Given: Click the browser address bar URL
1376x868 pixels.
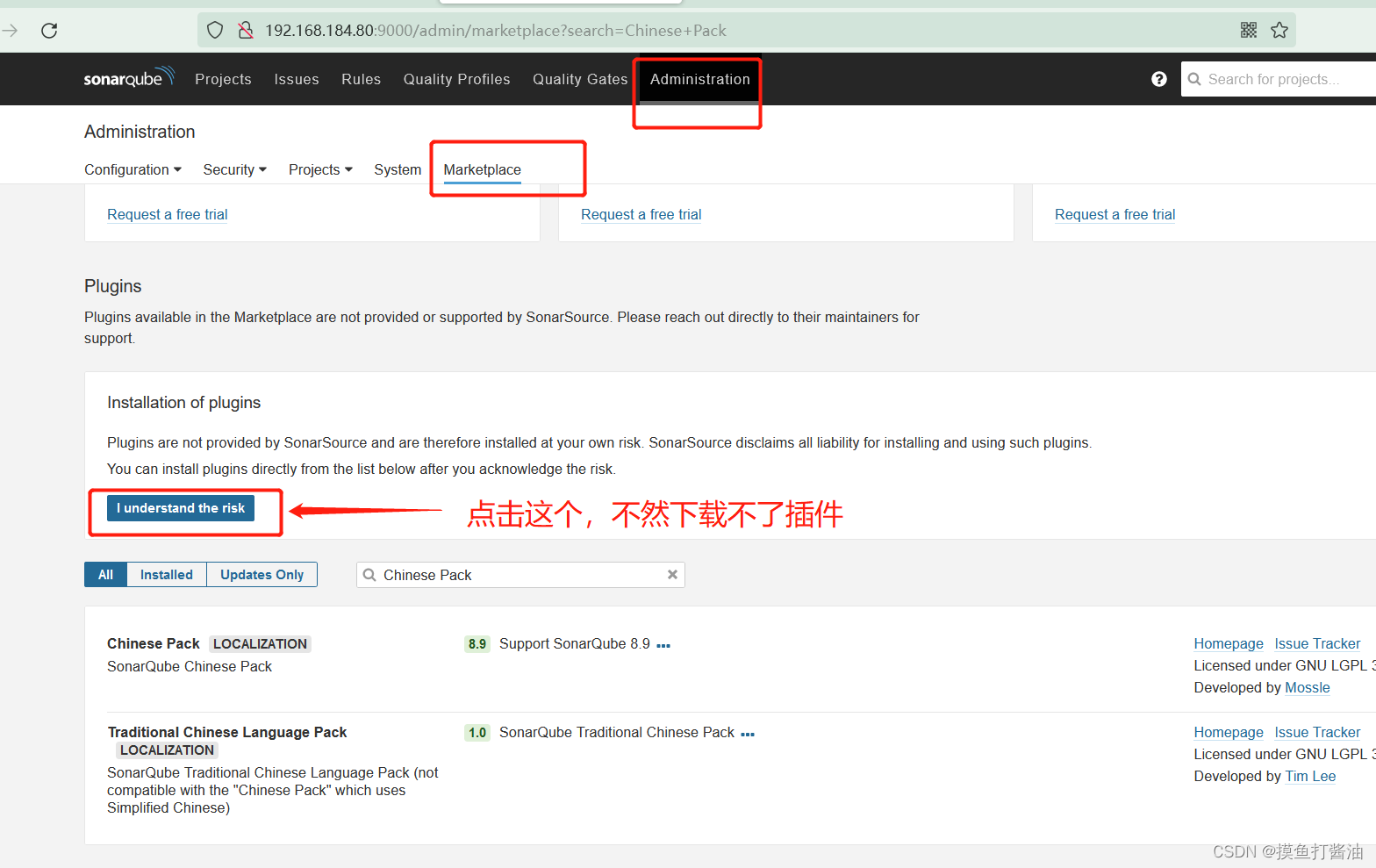Looking at the screenshot, I should (496, 31).
